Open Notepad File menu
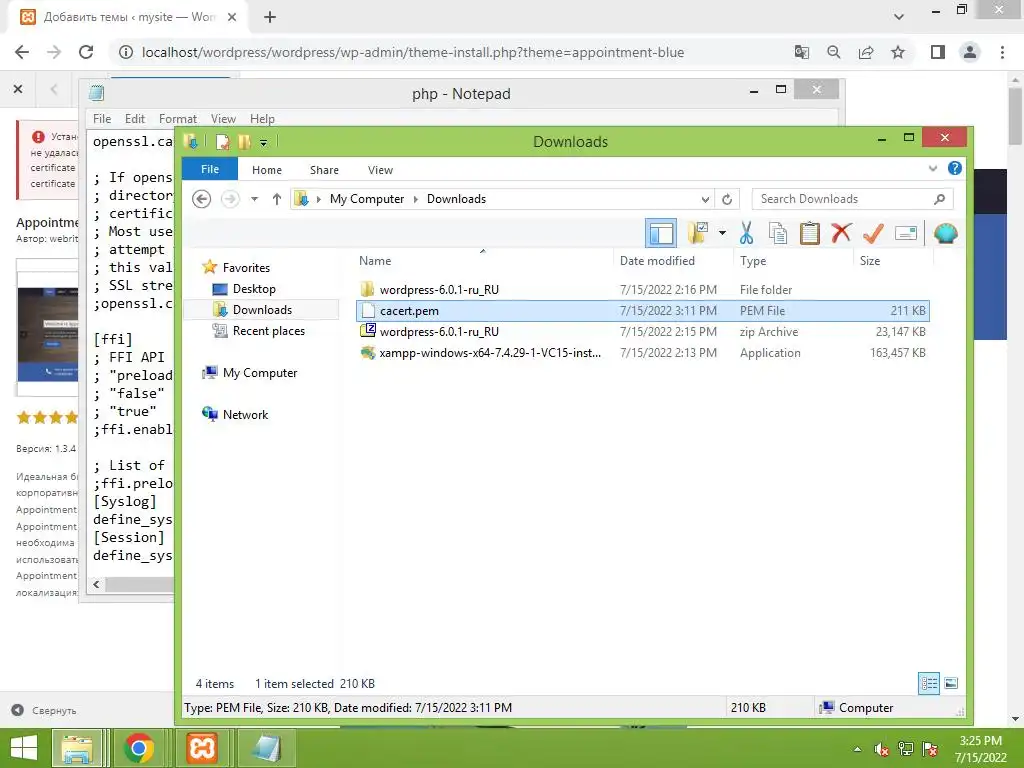The width and height of the screenshot is (1024, 768). [x=102, y=119]
